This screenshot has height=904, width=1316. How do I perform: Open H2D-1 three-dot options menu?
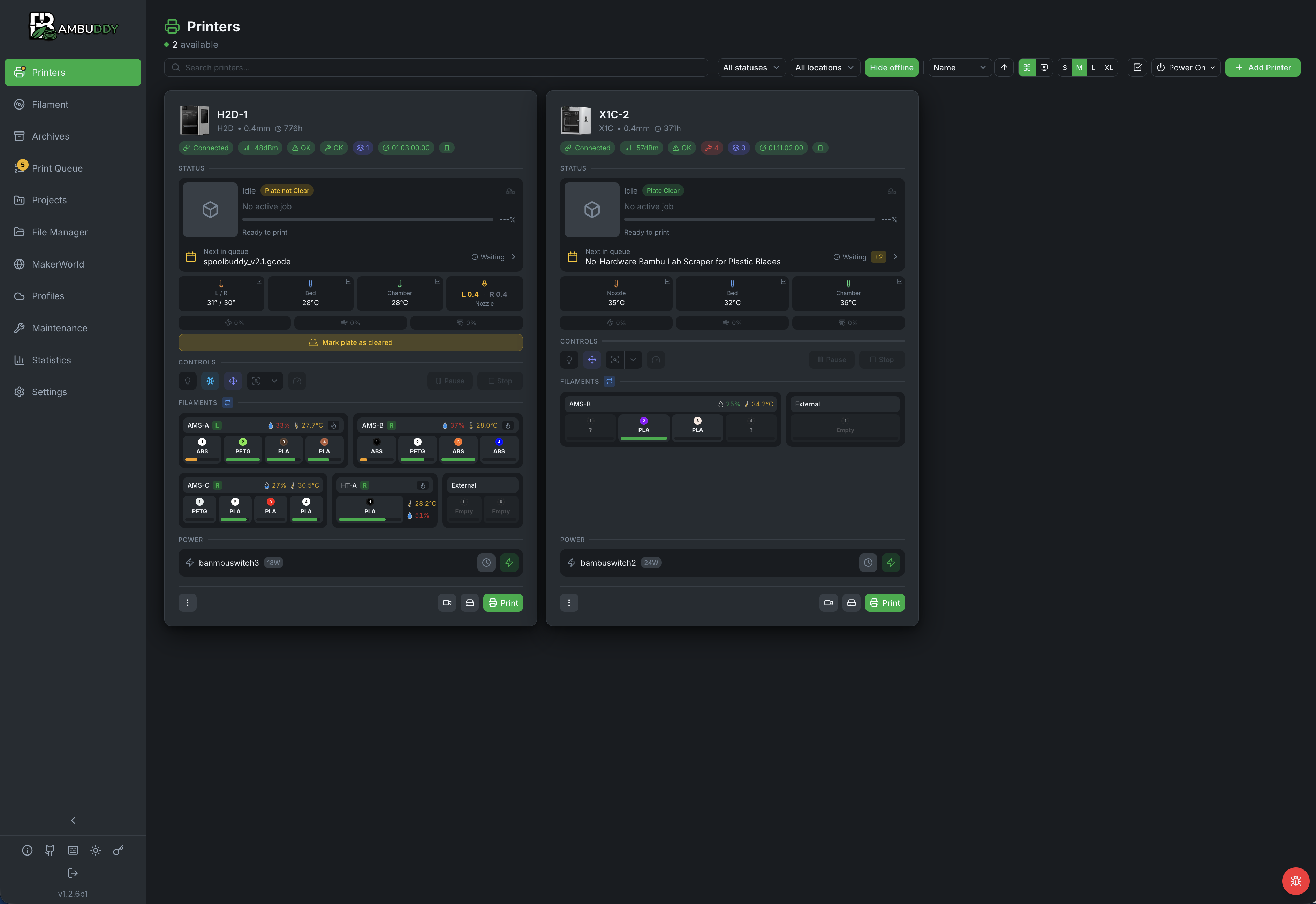(188, 603)
